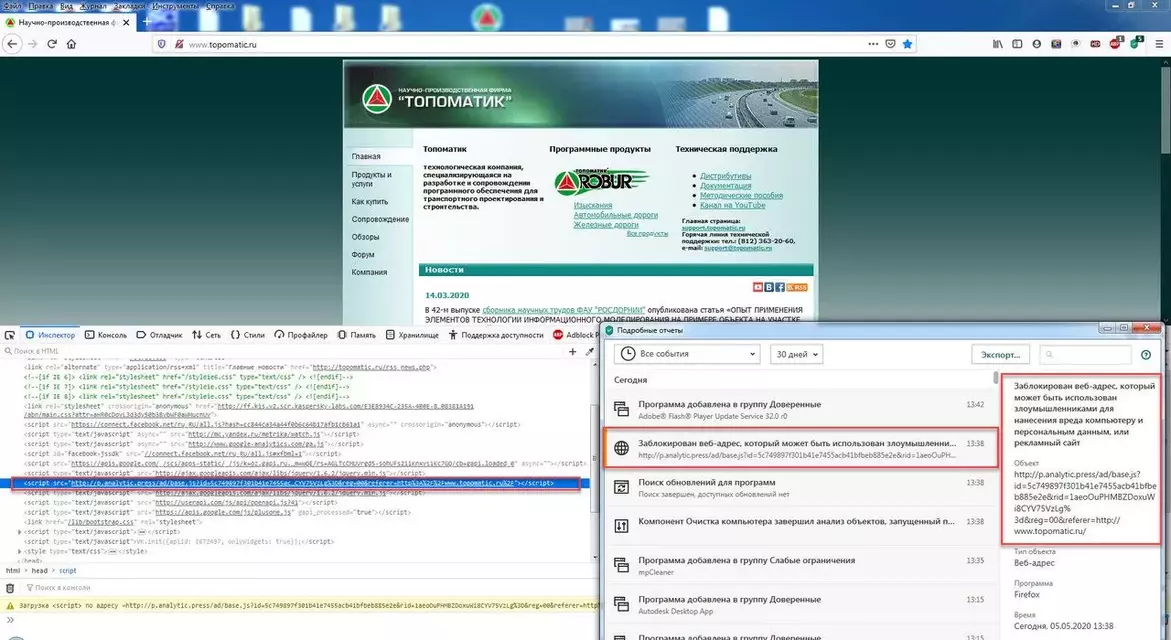Image resolution: width=1171 pixels, height=640 pixels.
Task: Add a new node with plus icon
Action: click(573, 351)
